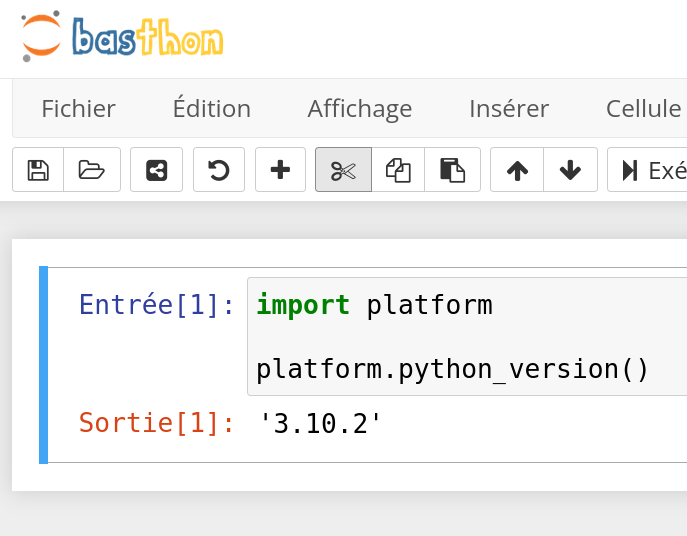Move cell up with arrow icon

(517, 170)
